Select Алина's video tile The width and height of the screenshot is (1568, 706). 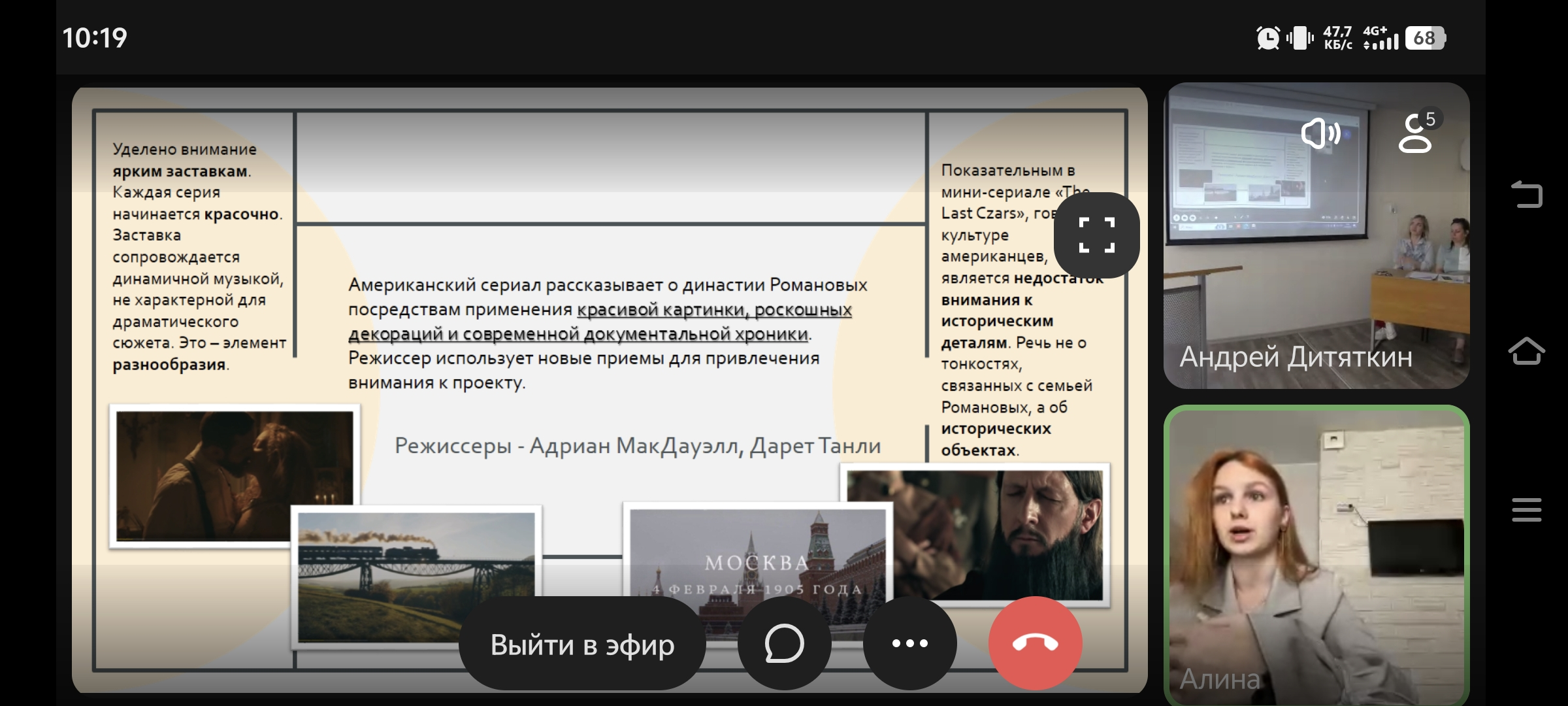(1316, 556)
